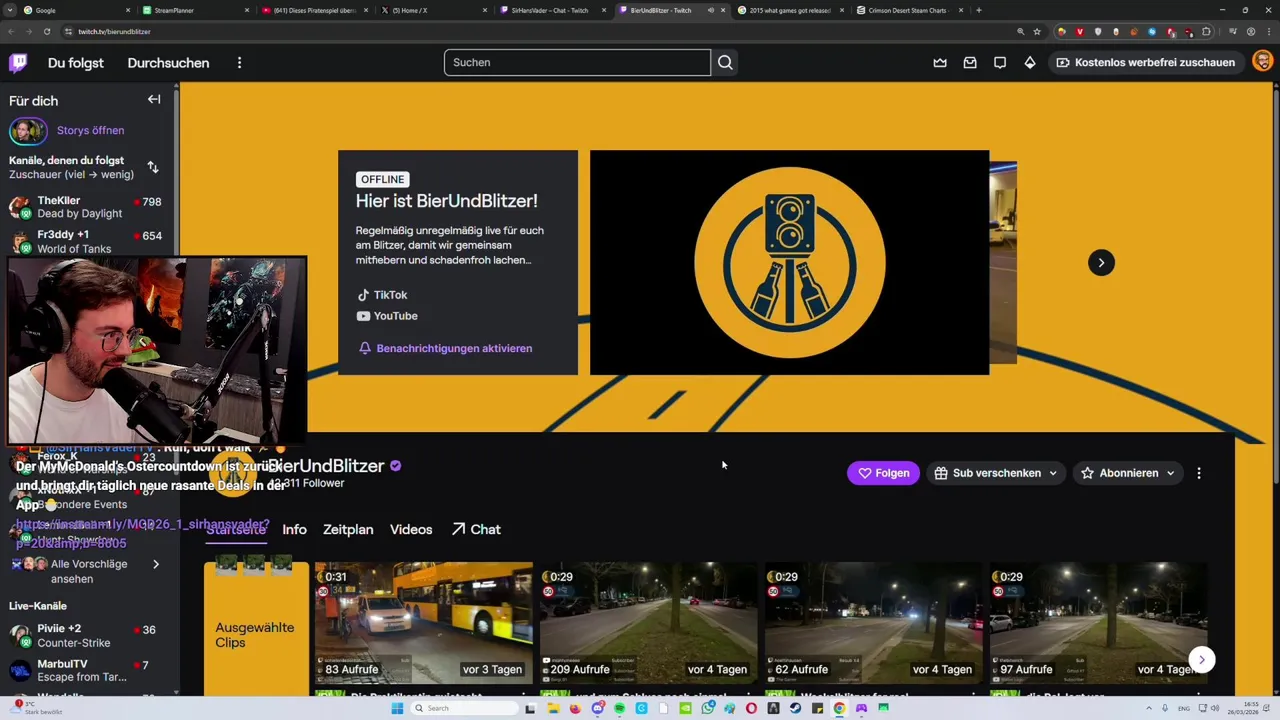This screenshot has width=1280, height=720.
Task: Bookmark this page with the star
Action: pyautogui.click(x=1037, y=31)
